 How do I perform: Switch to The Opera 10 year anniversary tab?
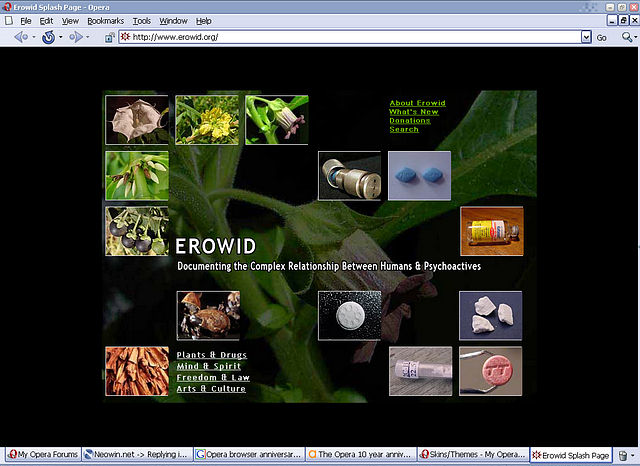coord(361,454)
